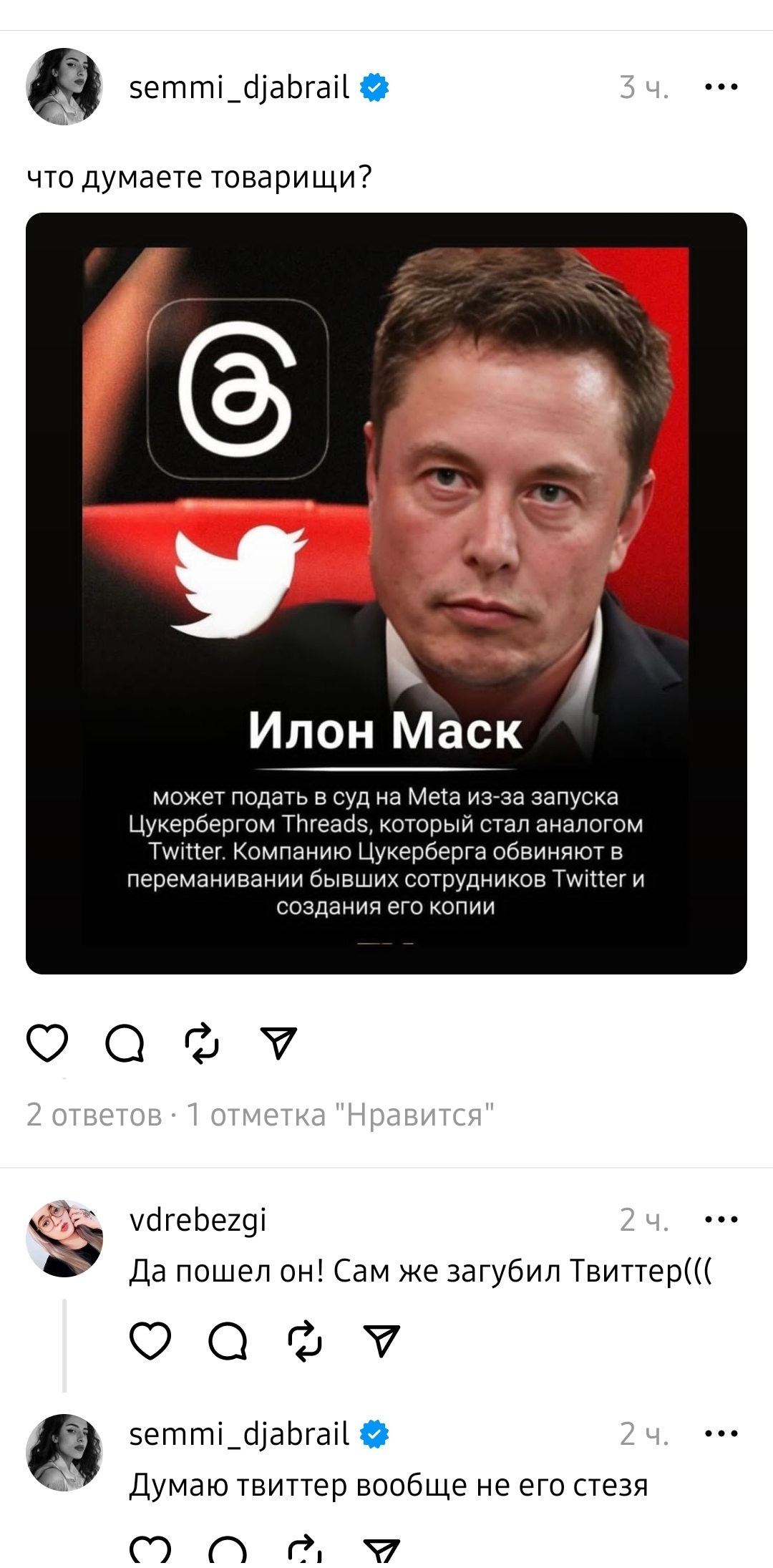The height and width of the screenshot is (1568, 773).
Task: View who liked via 1 отметка "Нравится"
Action: point(340,1115)
